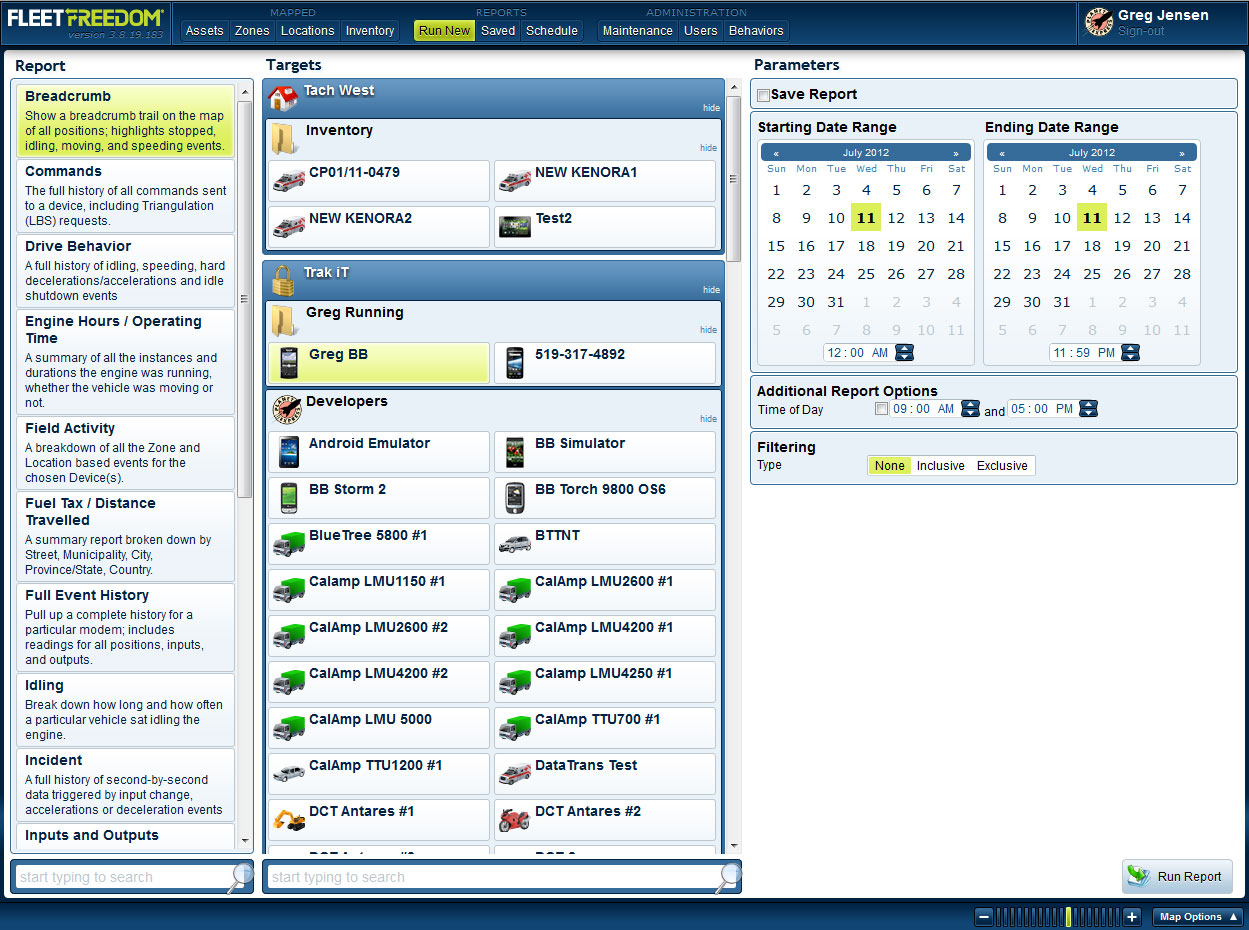Screen dimensions: 1249x930
Task: Click the map zoom in plus button
Action: (1132, 917)
